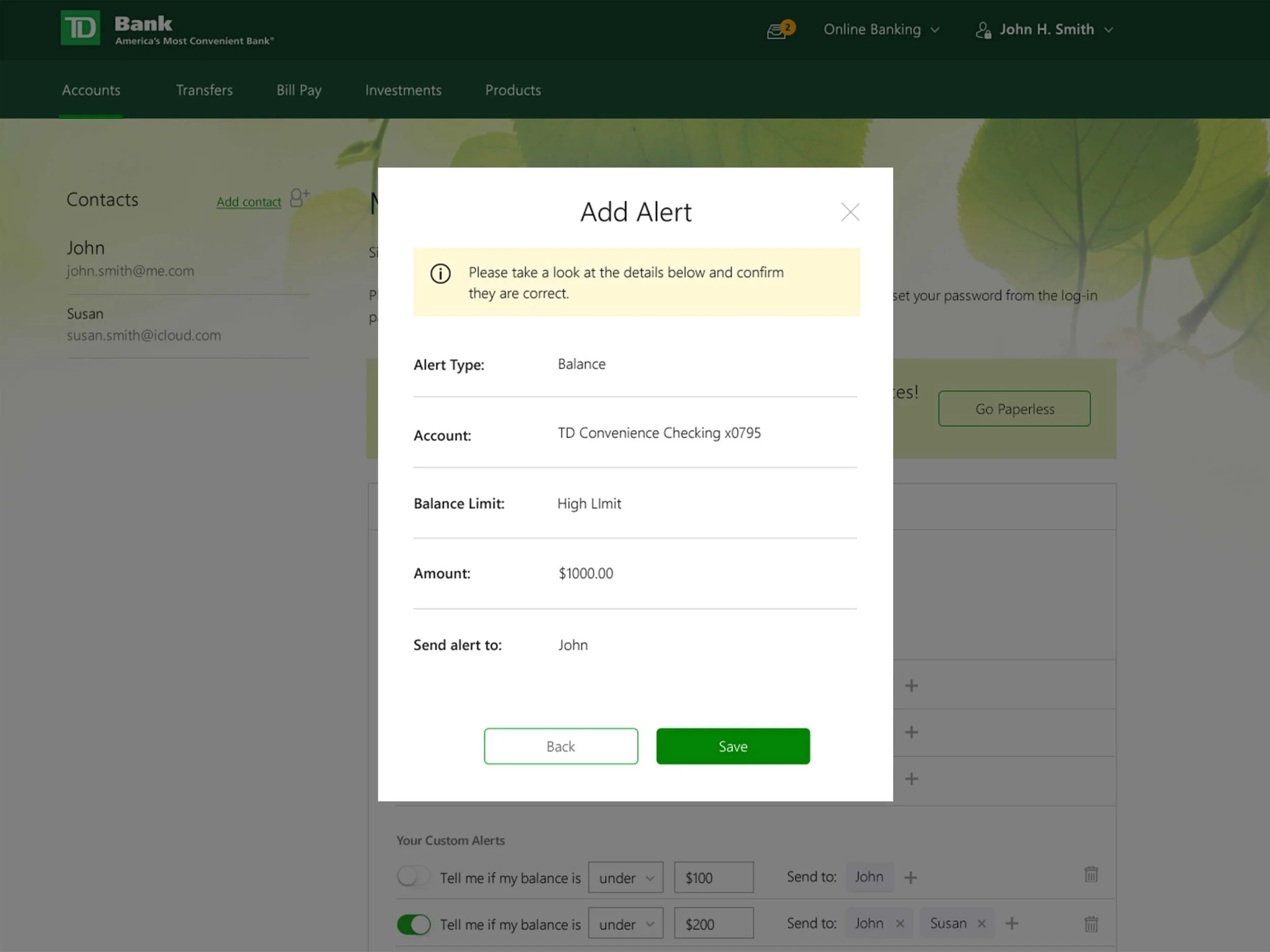Disable the under $200 balance alert toggle
Viewport: 1270px width, 952px height.
tap(414, 924)
